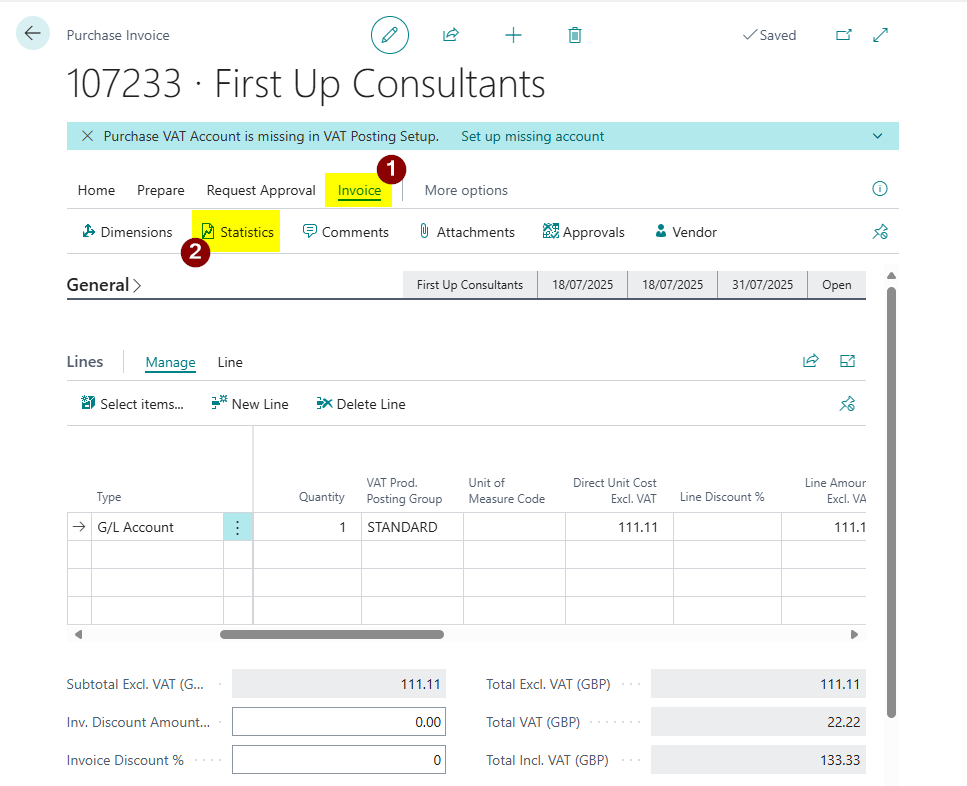Click the trash delete icon

575,35
